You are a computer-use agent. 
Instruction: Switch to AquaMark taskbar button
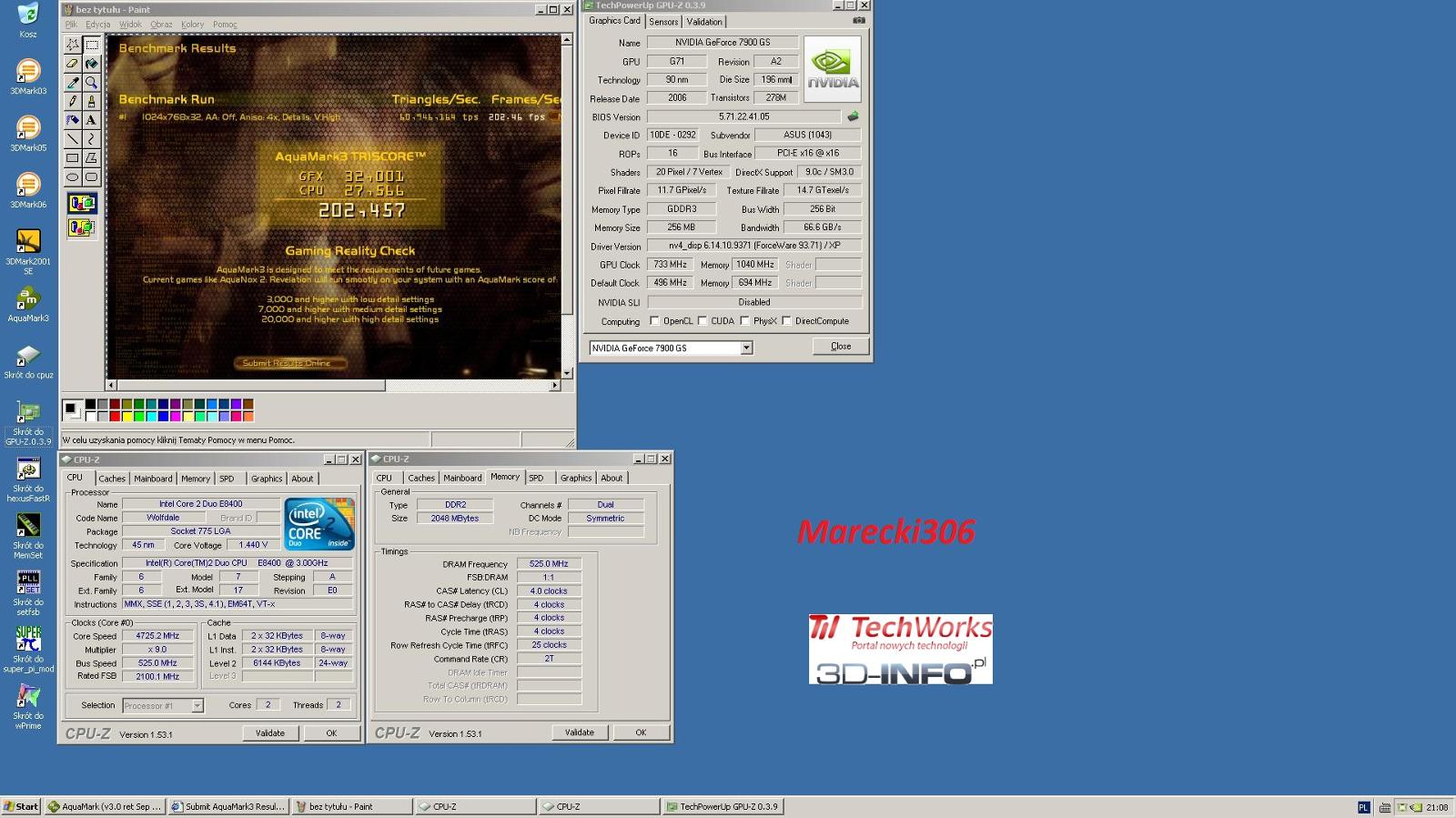[x=106, y=806]
